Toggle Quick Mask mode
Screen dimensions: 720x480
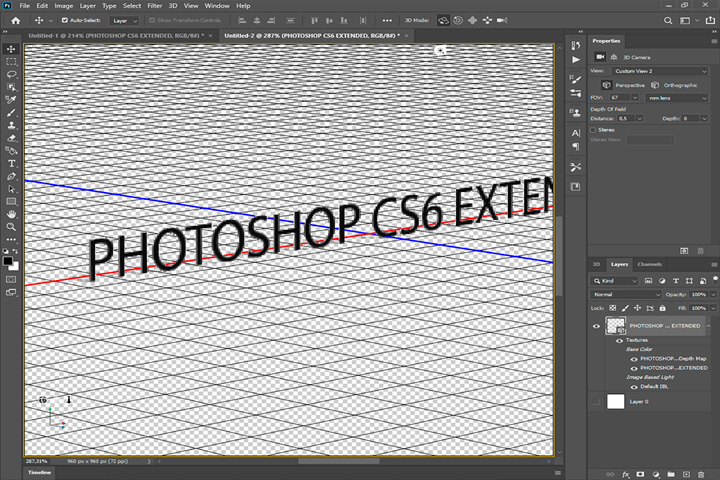(x=11, y=279)
